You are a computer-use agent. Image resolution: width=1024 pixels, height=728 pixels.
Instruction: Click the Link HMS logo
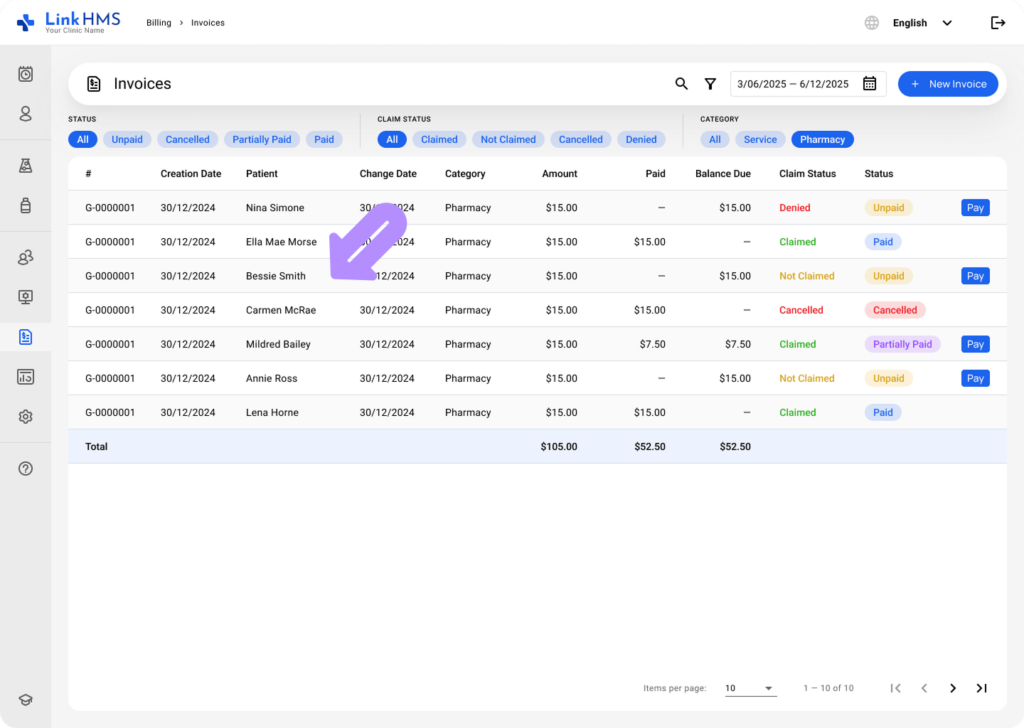click(69, 22)
